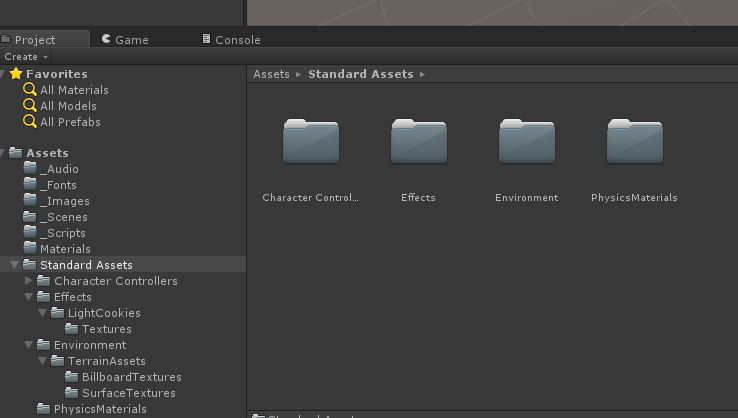Collapse the TerrainAssets tree arrow
Viewport: 738px width, 418px height.
[x=42, y=361]
